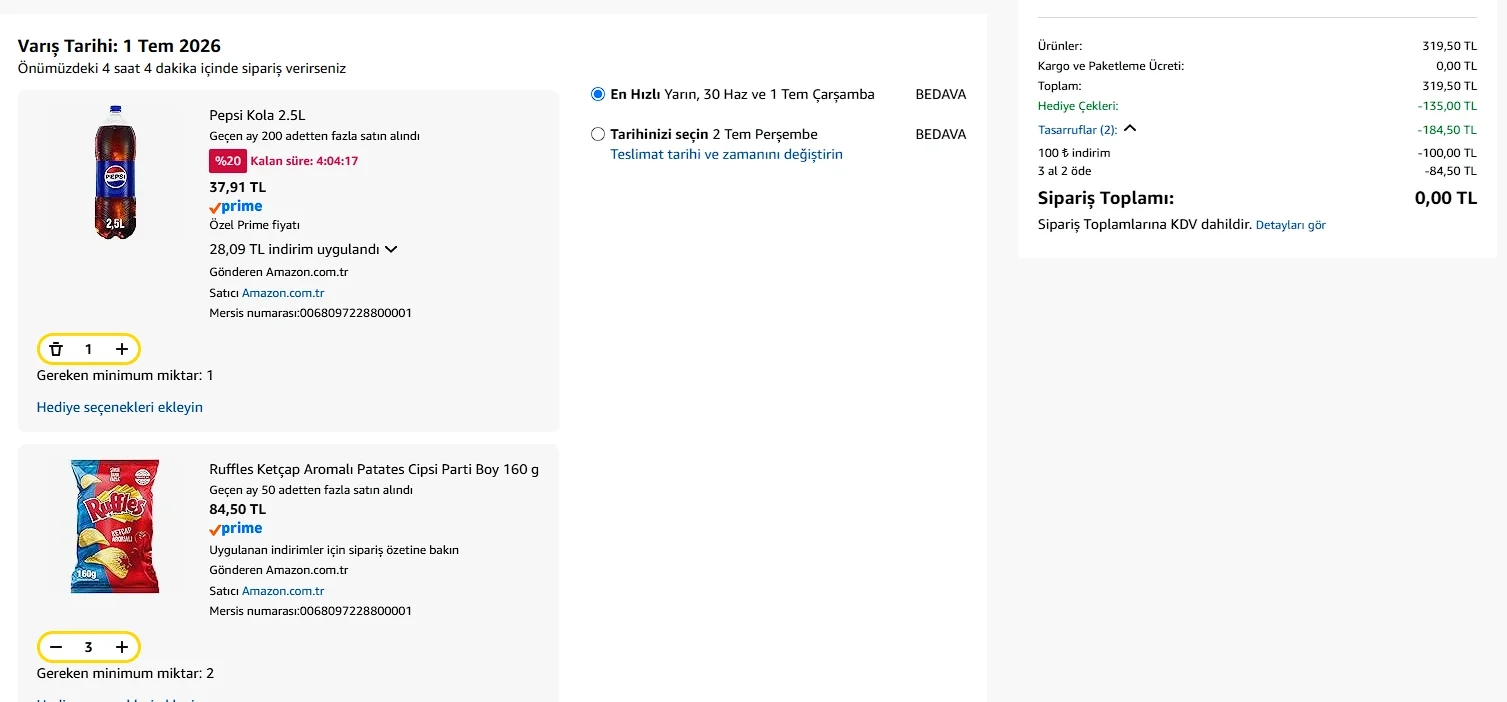Viewport: 1507px width, 702px height.
Task: Click Ruffles quantity value 3
Action: [x=88, y=647]
